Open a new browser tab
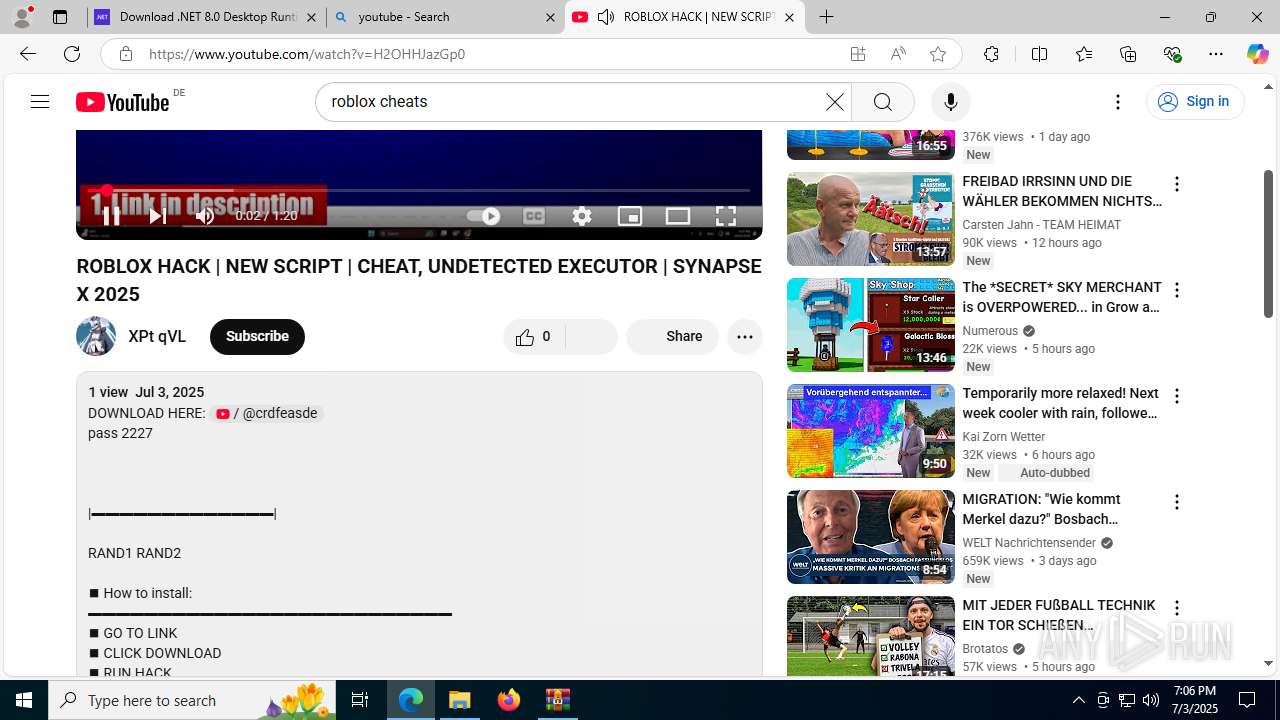 826,17
